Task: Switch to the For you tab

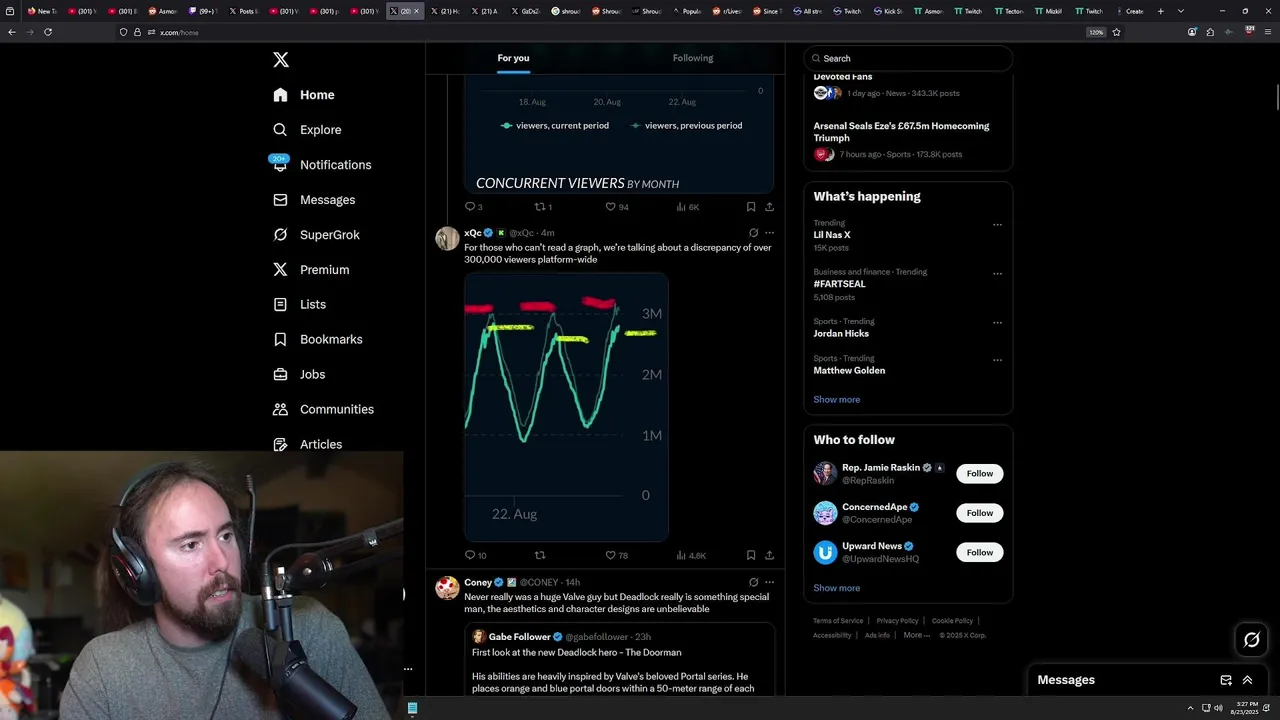Action: coord(514,58)
